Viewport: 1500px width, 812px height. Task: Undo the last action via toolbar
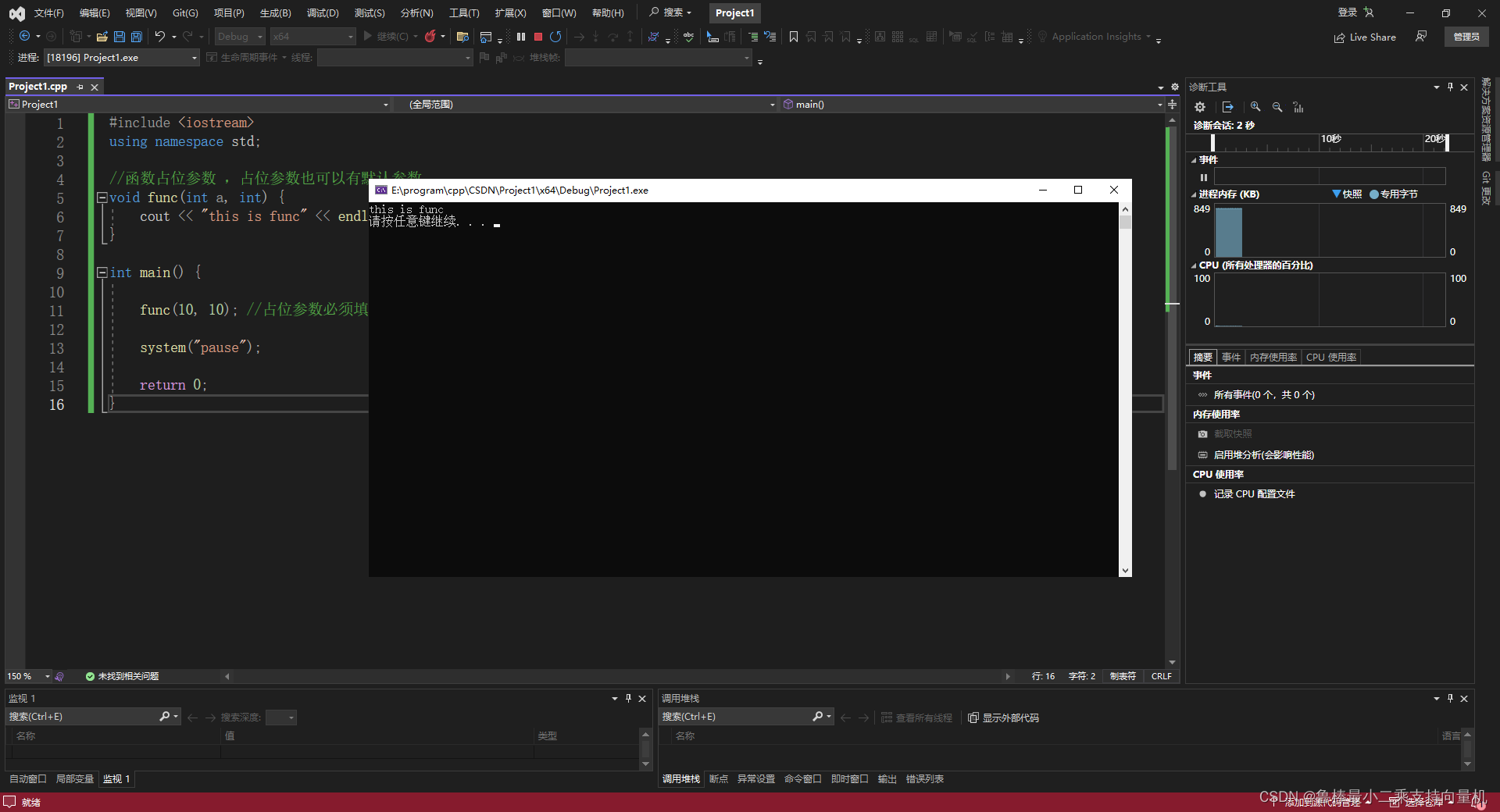coord(160,37)
